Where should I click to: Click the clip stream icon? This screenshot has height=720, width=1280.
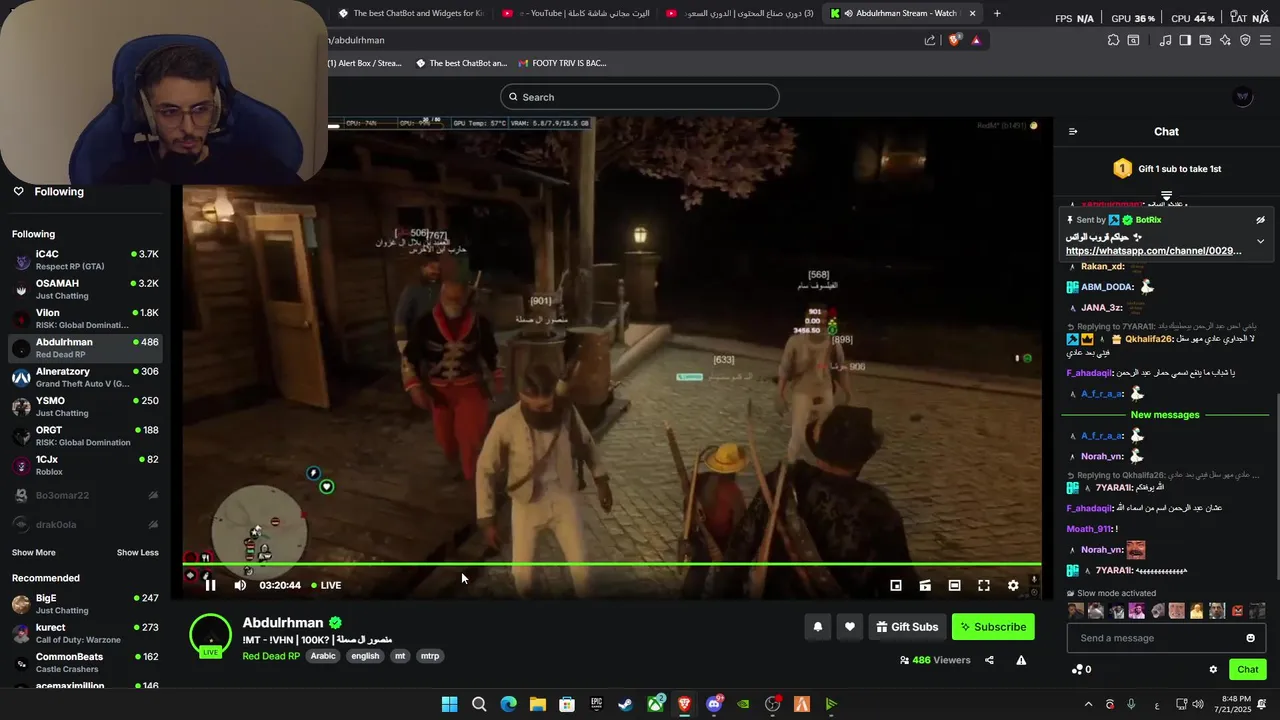[x=925, y=585]
